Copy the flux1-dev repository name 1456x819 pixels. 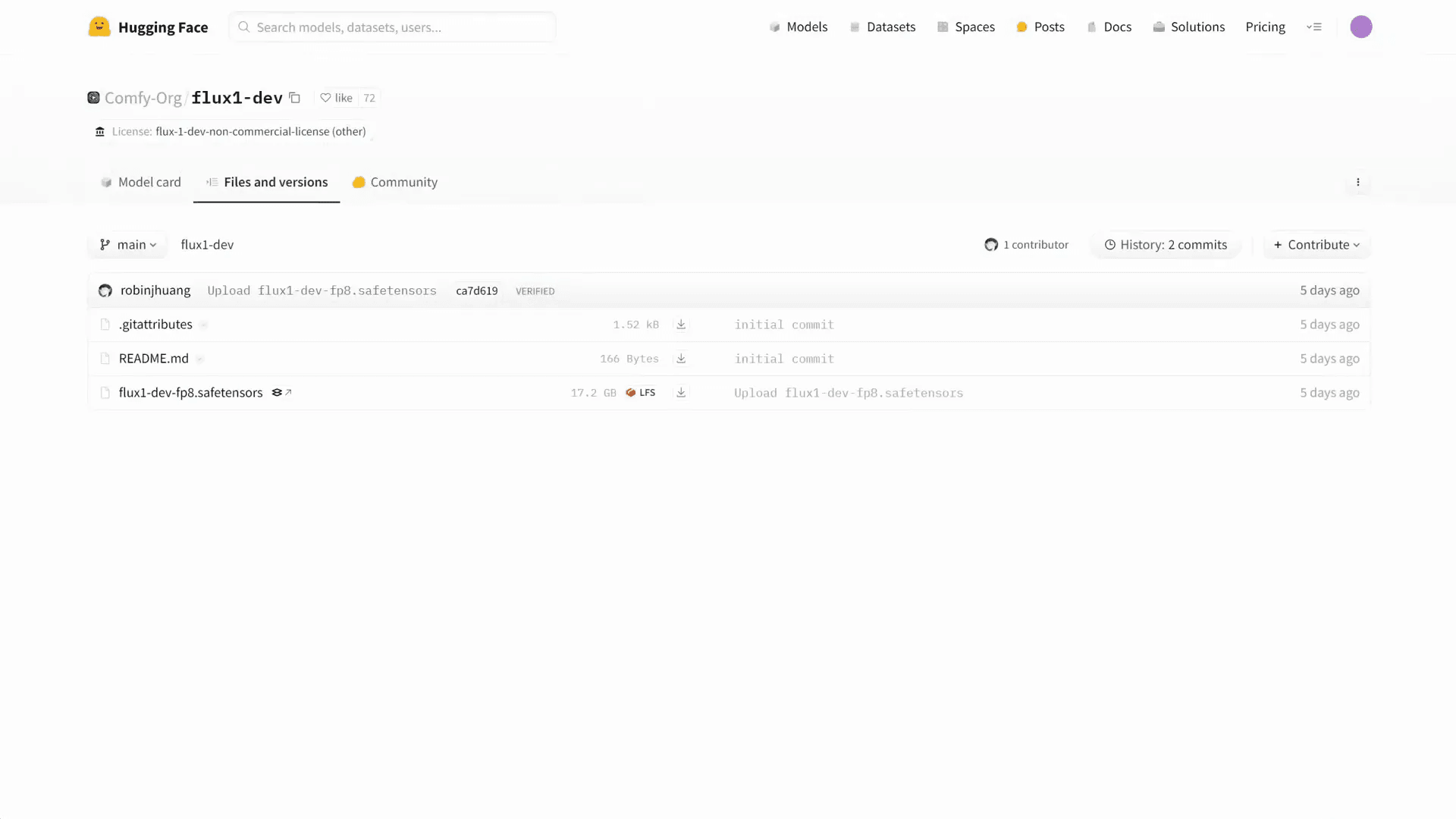tap(294, 98)
